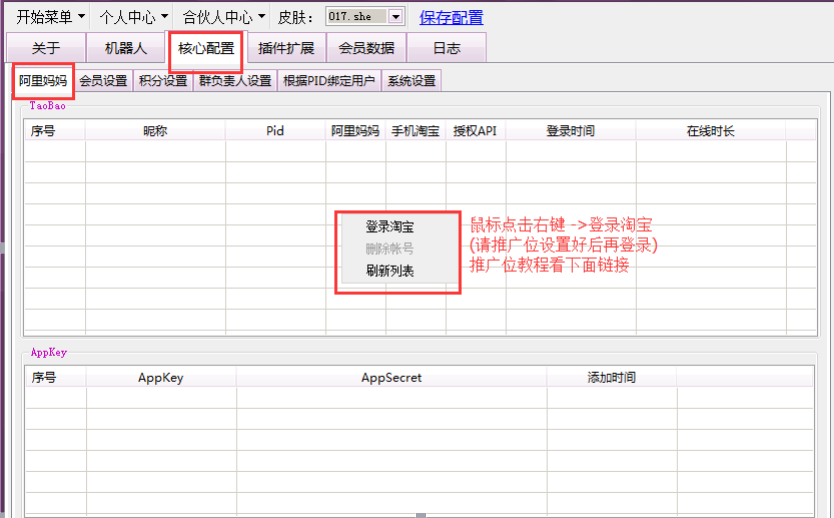Screen dimensions: 834x518
Task: Switch to the 关于 tab
Action: pyautogui.click(x=45, y=48)
